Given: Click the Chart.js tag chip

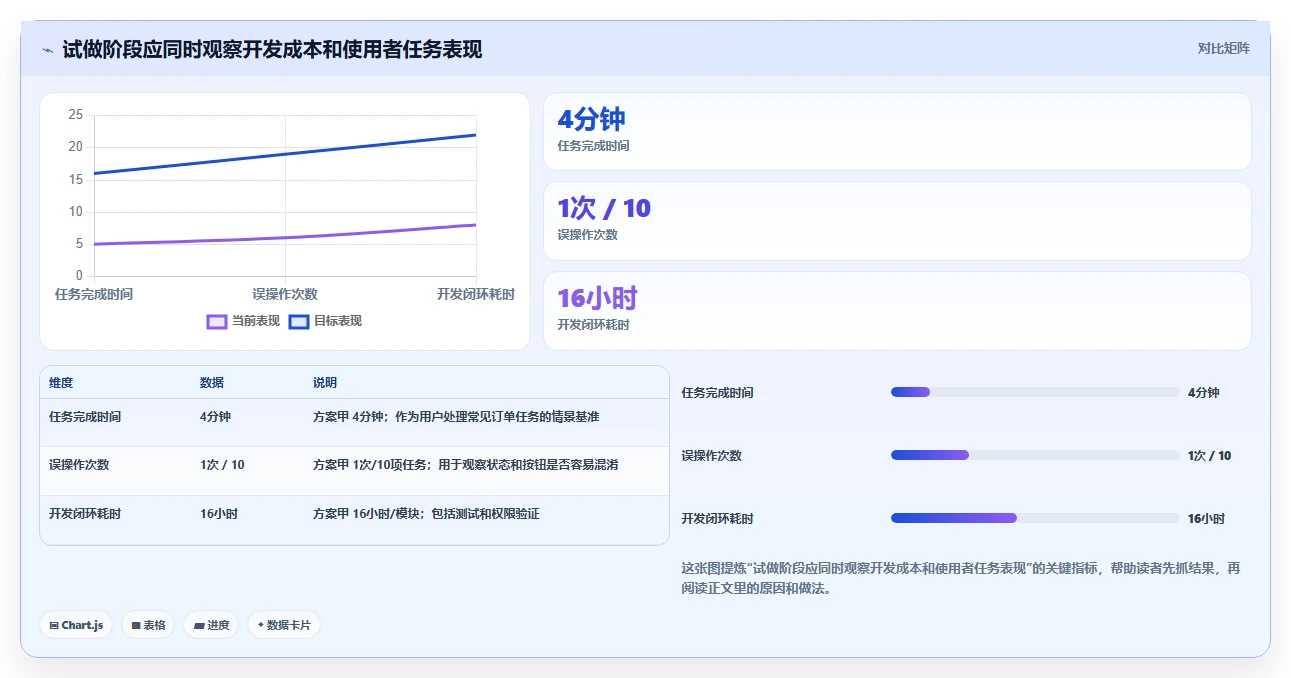Looking at the screenshot, I should [77, 625].
